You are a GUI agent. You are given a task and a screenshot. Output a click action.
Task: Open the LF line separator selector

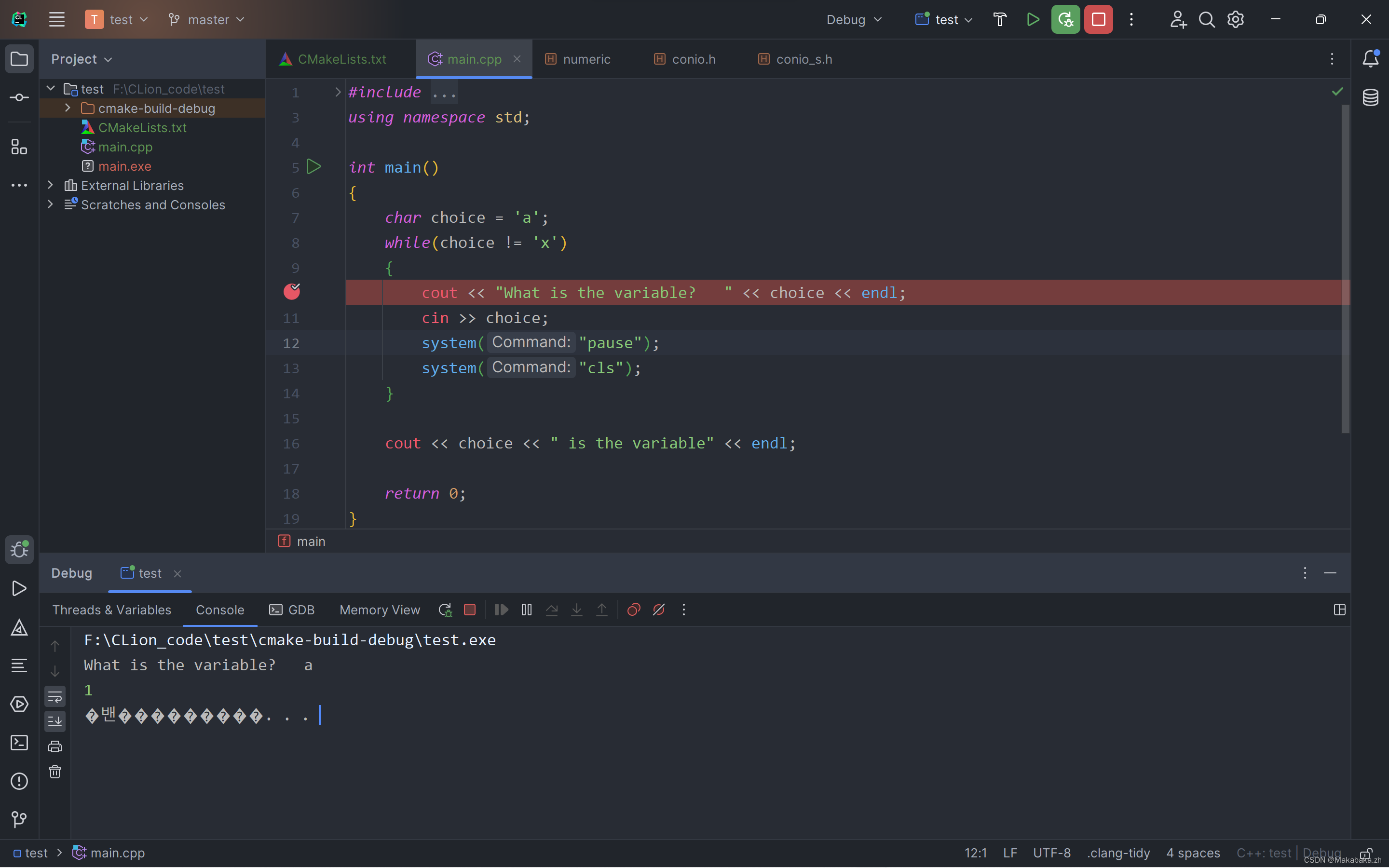1010,853
